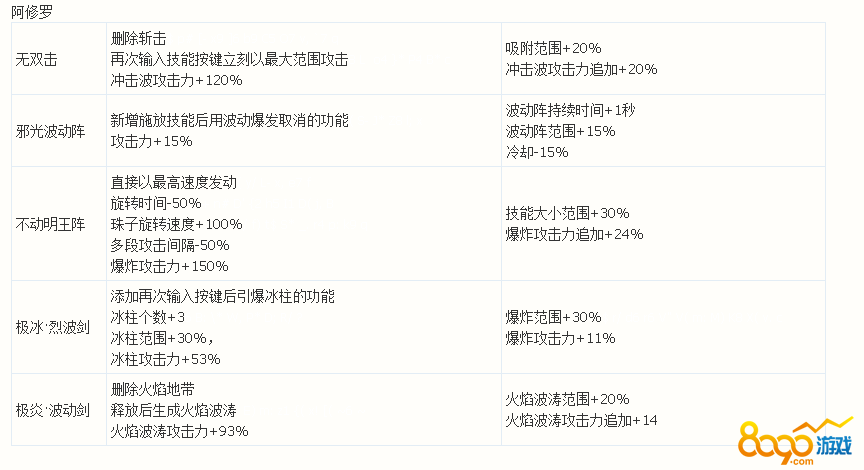Select the 邪光波动阵 skill name cell
Screen dimensions: 864x470
tap(51, 131)
